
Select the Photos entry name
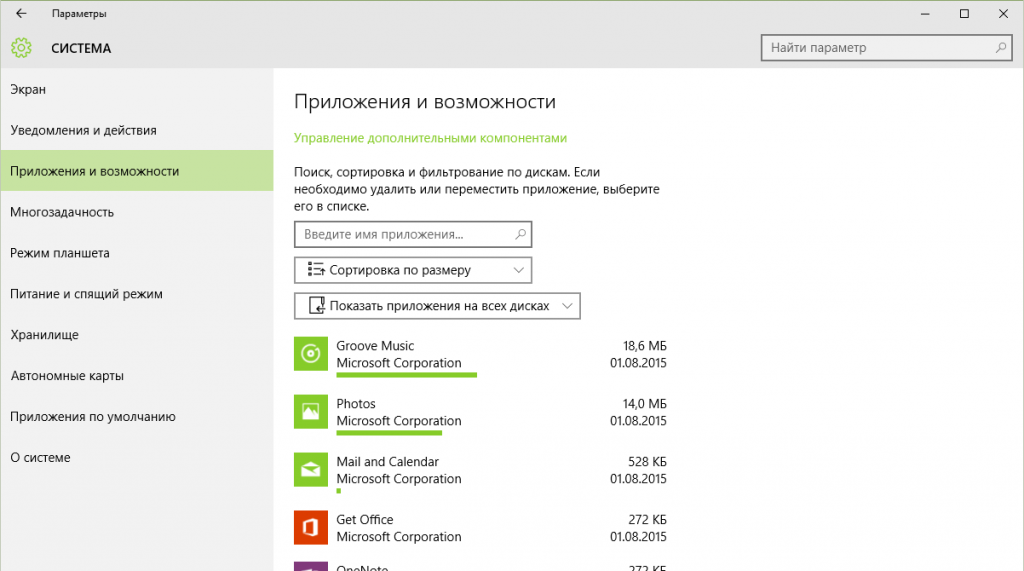(x=356, y=404)
